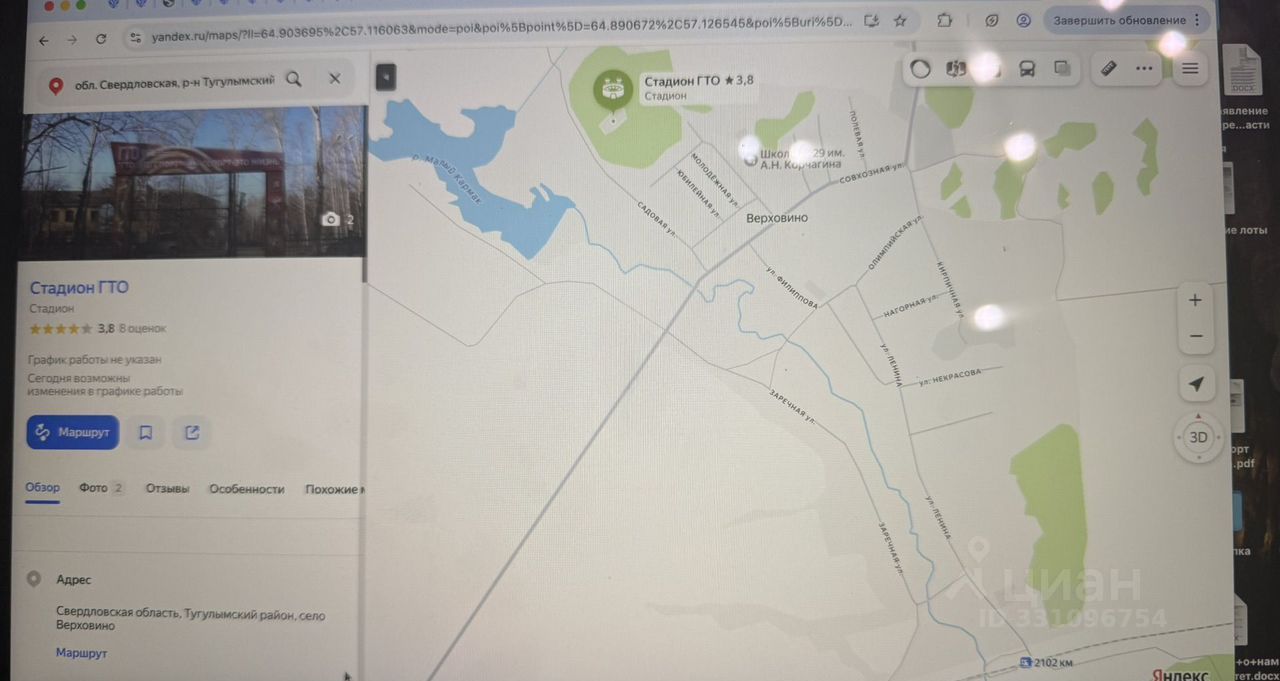1280x681 pixels.
Task: Click the map search field with the address
Action: point(174,83)
